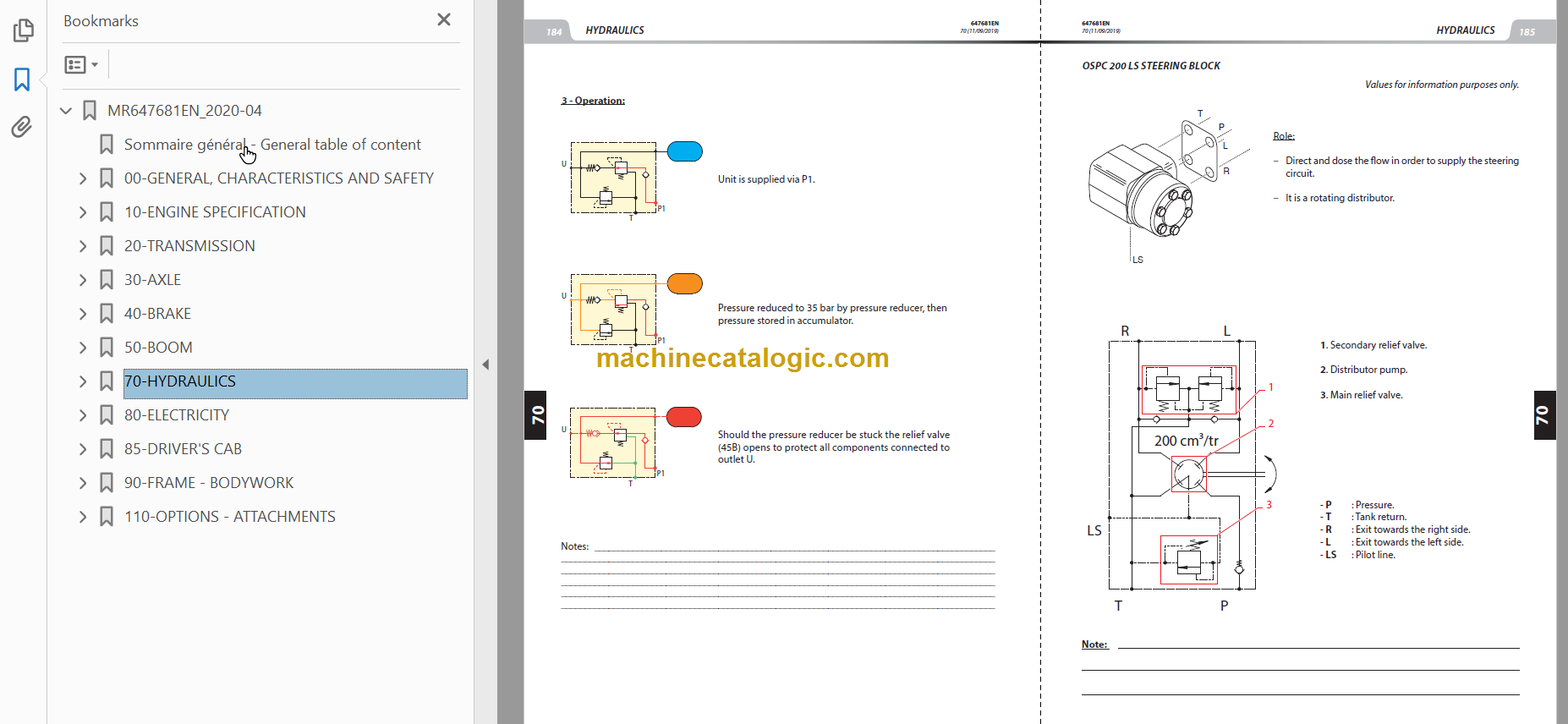
Task: Jump to 40-BRAKE bookmark
Action: tap(157, 314)
